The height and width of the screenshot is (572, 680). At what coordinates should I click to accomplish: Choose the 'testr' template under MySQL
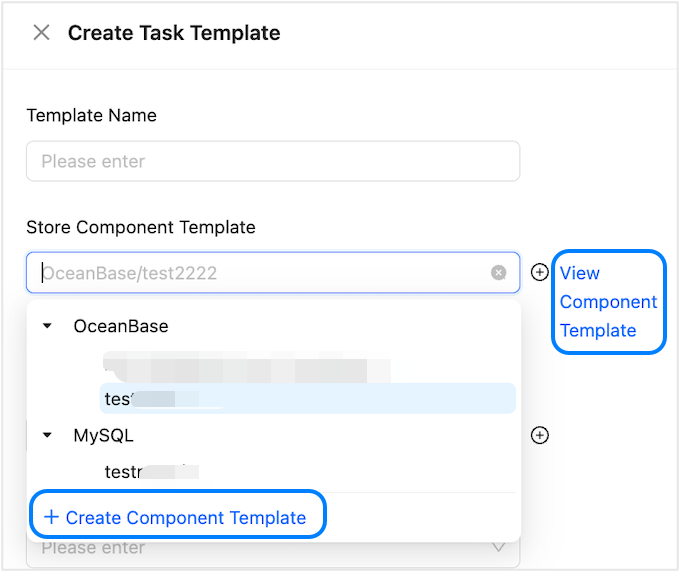150,471
